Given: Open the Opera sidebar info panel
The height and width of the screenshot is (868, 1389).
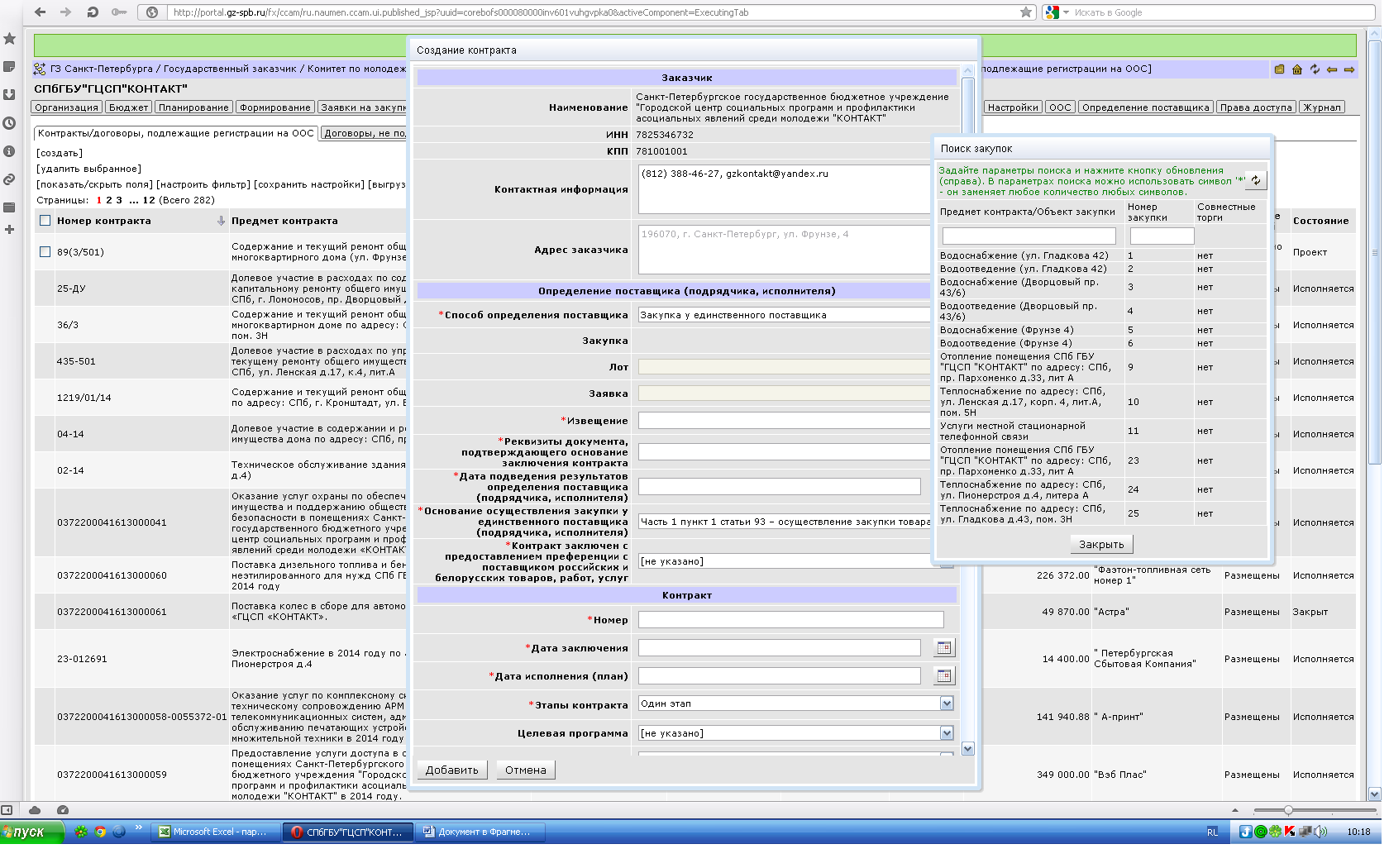Looking at the screenshot, I should tap(10, 151).
